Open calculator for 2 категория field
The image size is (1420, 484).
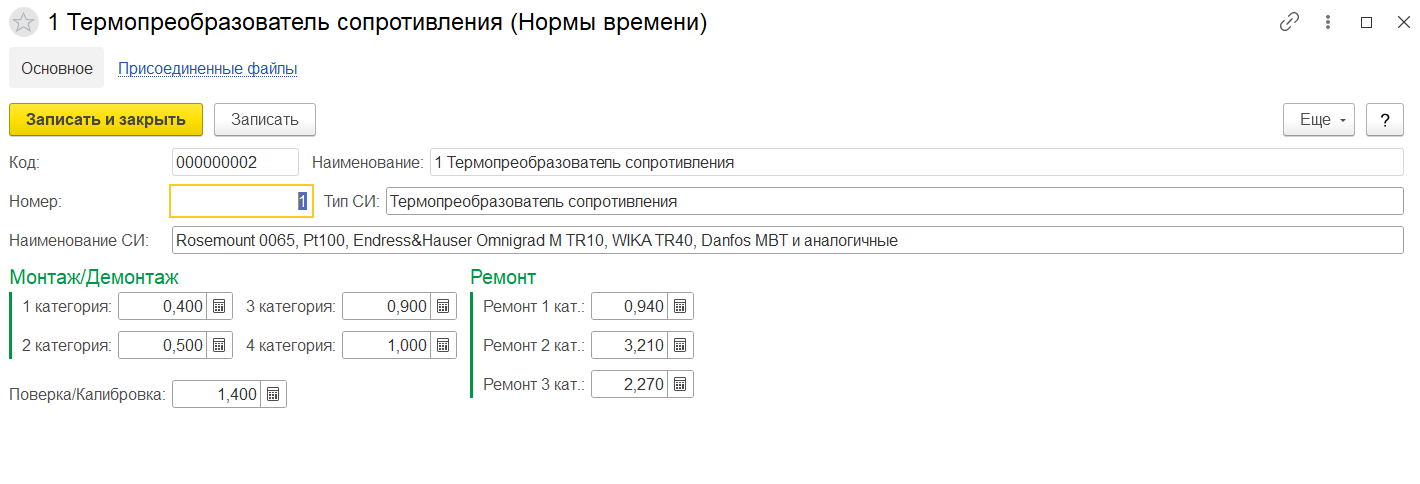[220, 345]
